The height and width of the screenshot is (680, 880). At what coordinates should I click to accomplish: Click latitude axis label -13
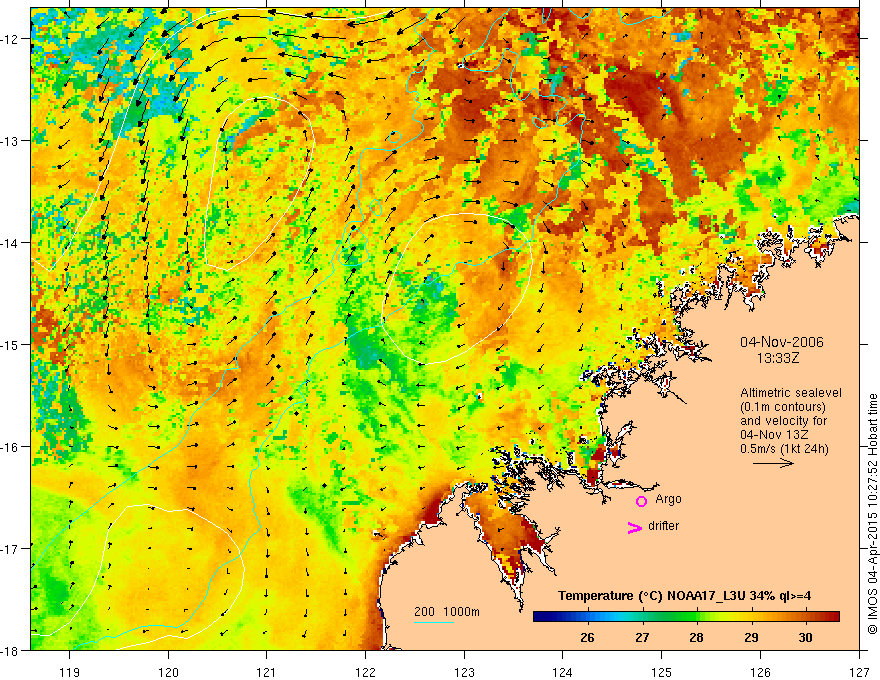coord(11,141)
